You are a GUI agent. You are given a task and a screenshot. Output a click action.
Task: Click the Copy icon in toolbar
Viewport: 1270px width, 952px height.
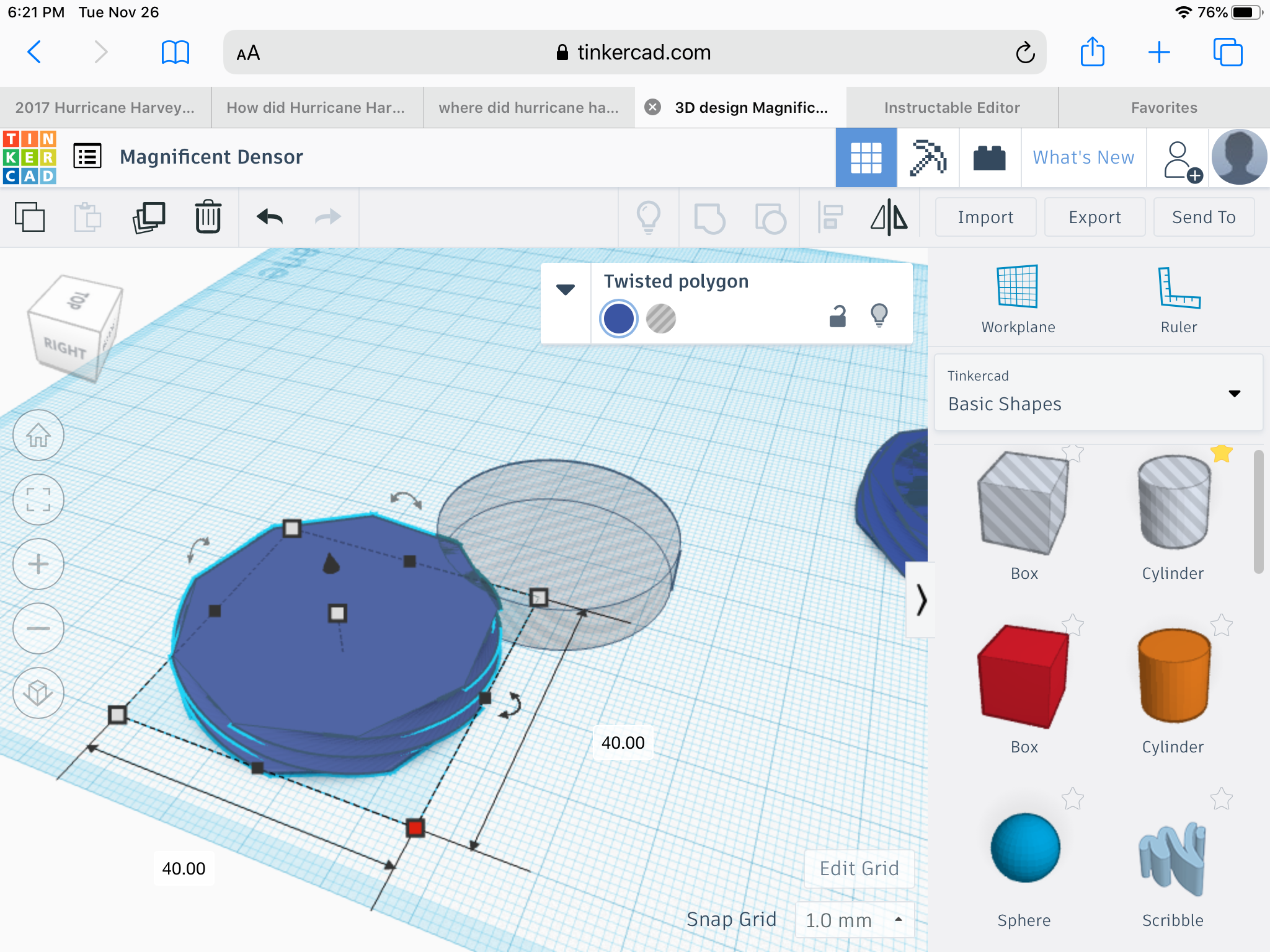29,217
